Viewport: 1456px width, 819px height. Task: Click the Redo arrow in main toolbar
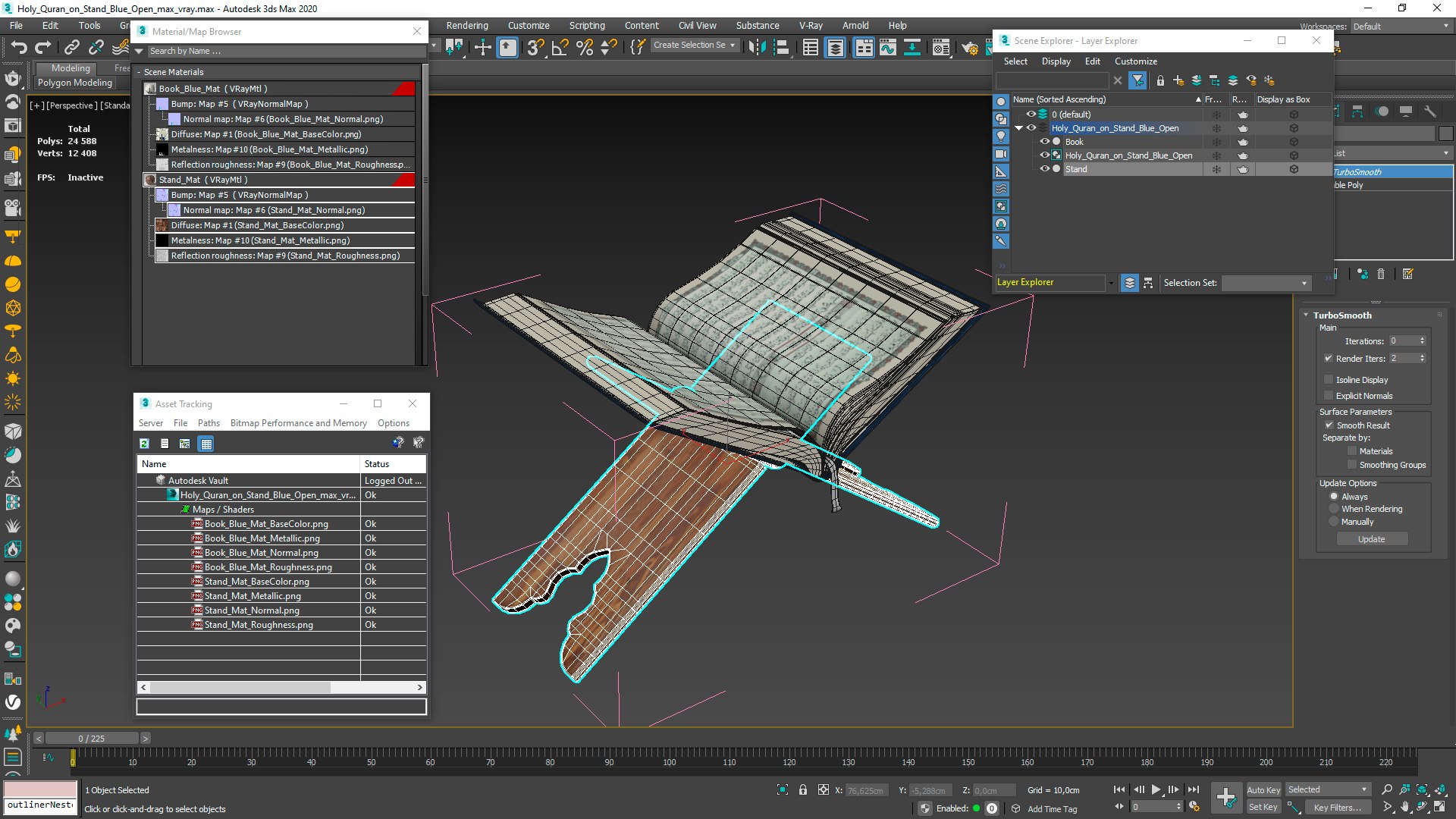(x=43, y=47)
